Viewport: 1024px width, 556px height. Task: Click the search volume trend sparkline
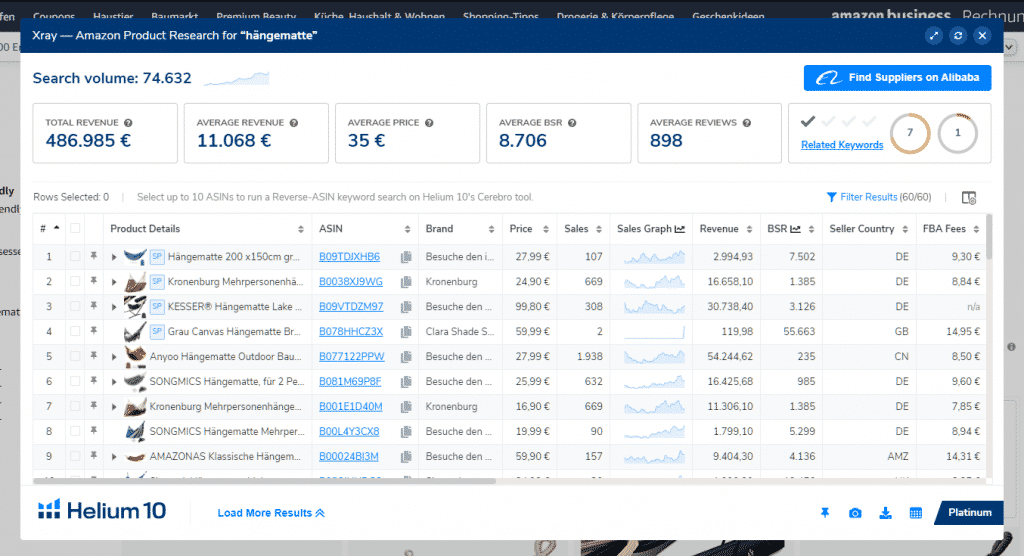(x=236, y=79)
